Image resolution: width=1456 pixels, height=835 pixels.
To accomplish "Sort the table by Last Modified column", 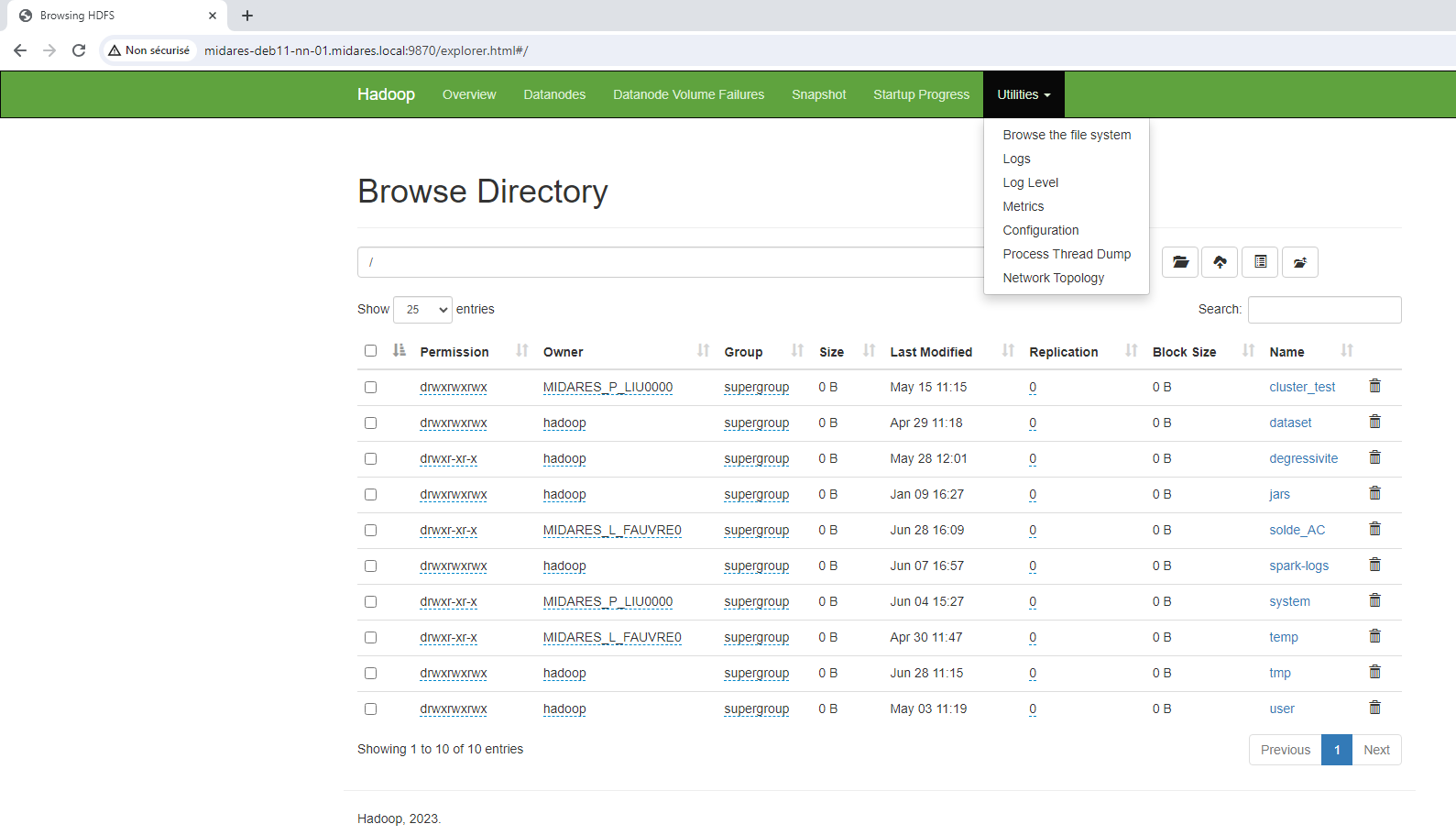I will tap(931, 352).
